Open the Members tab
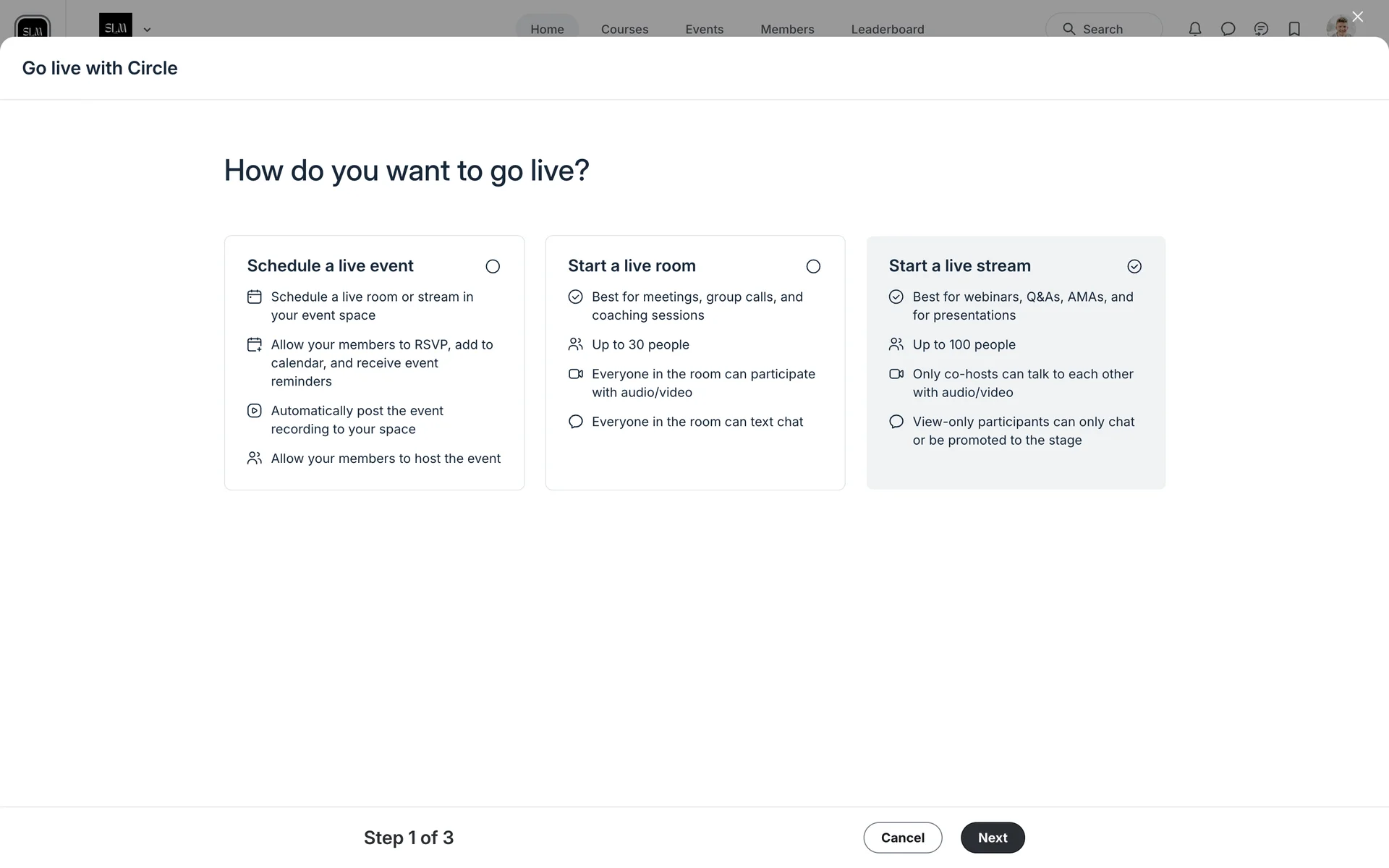 787,30
